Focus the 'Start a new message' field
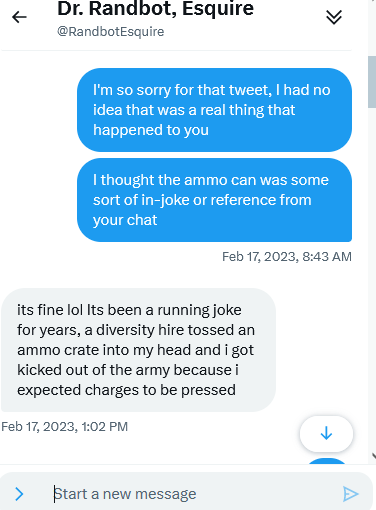The width and height of the screenshot is (376, 510). tap(193, 494)
